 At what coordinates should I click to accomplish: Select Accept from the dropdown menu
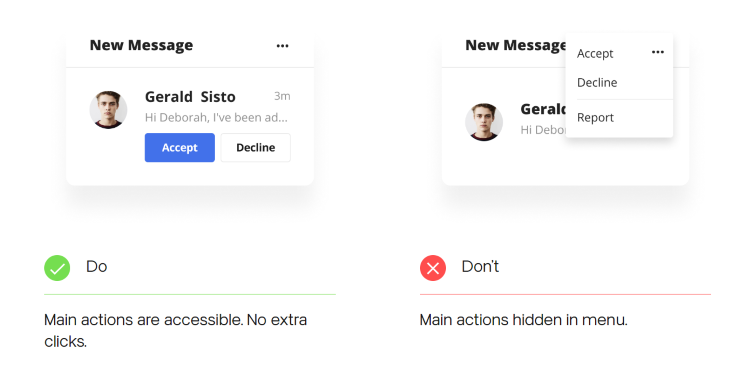[595, 54]
